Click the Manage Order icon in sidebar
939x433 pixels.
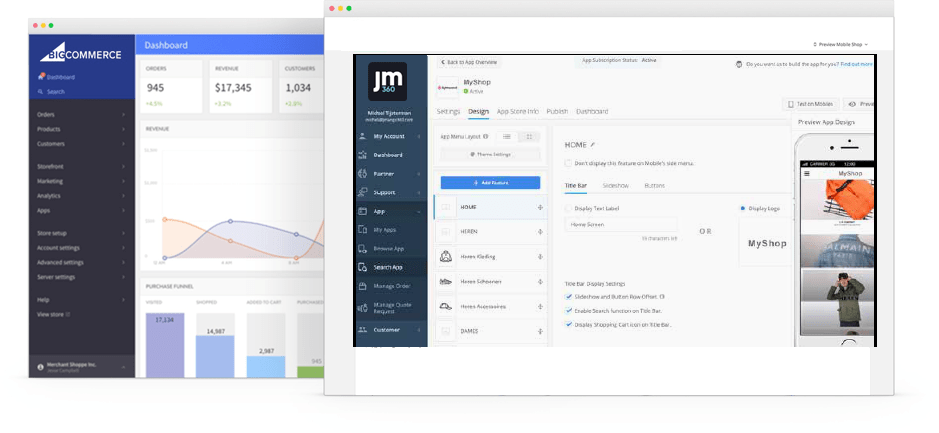363,286
